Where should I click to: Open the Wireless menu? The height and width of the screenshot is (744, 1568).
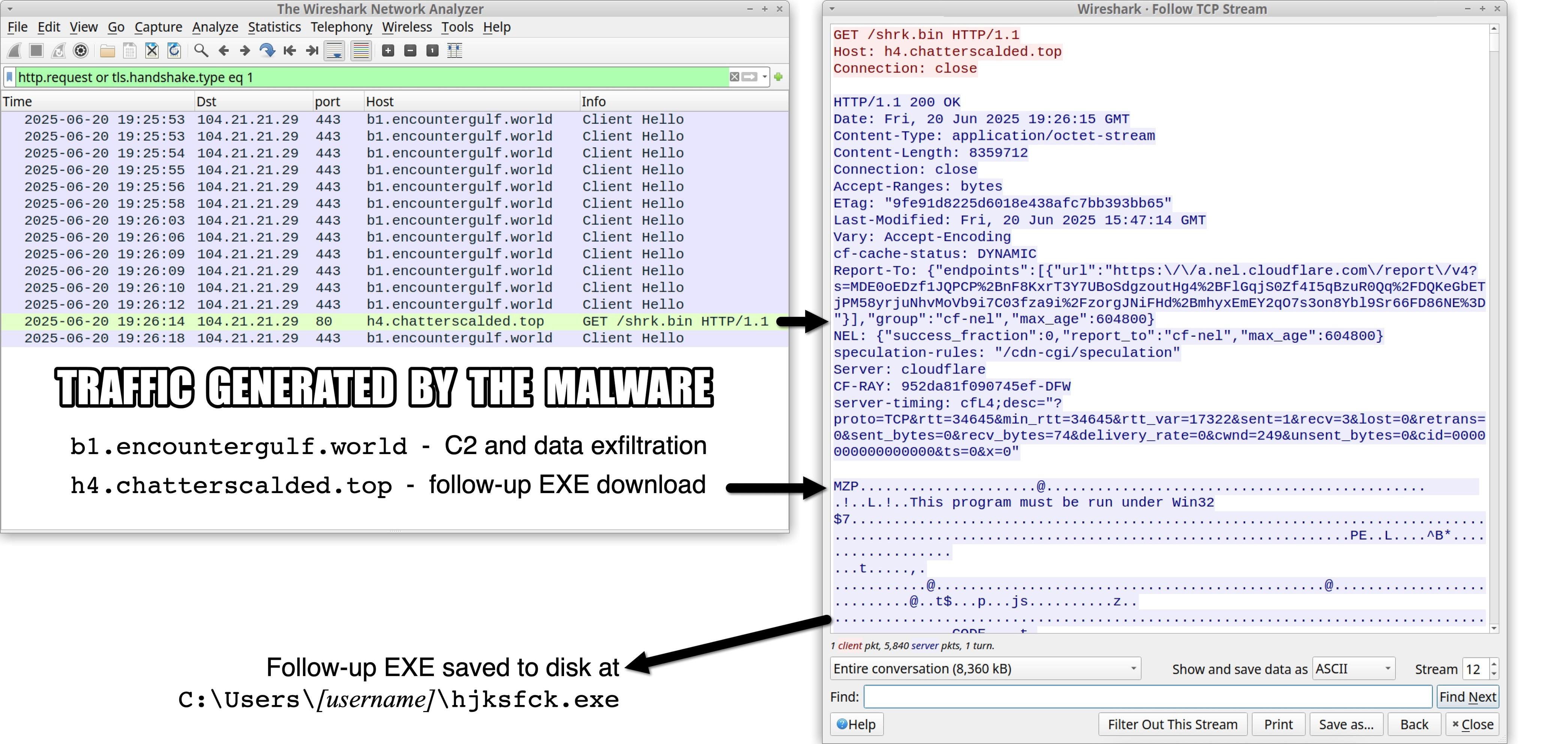(407, 27)
